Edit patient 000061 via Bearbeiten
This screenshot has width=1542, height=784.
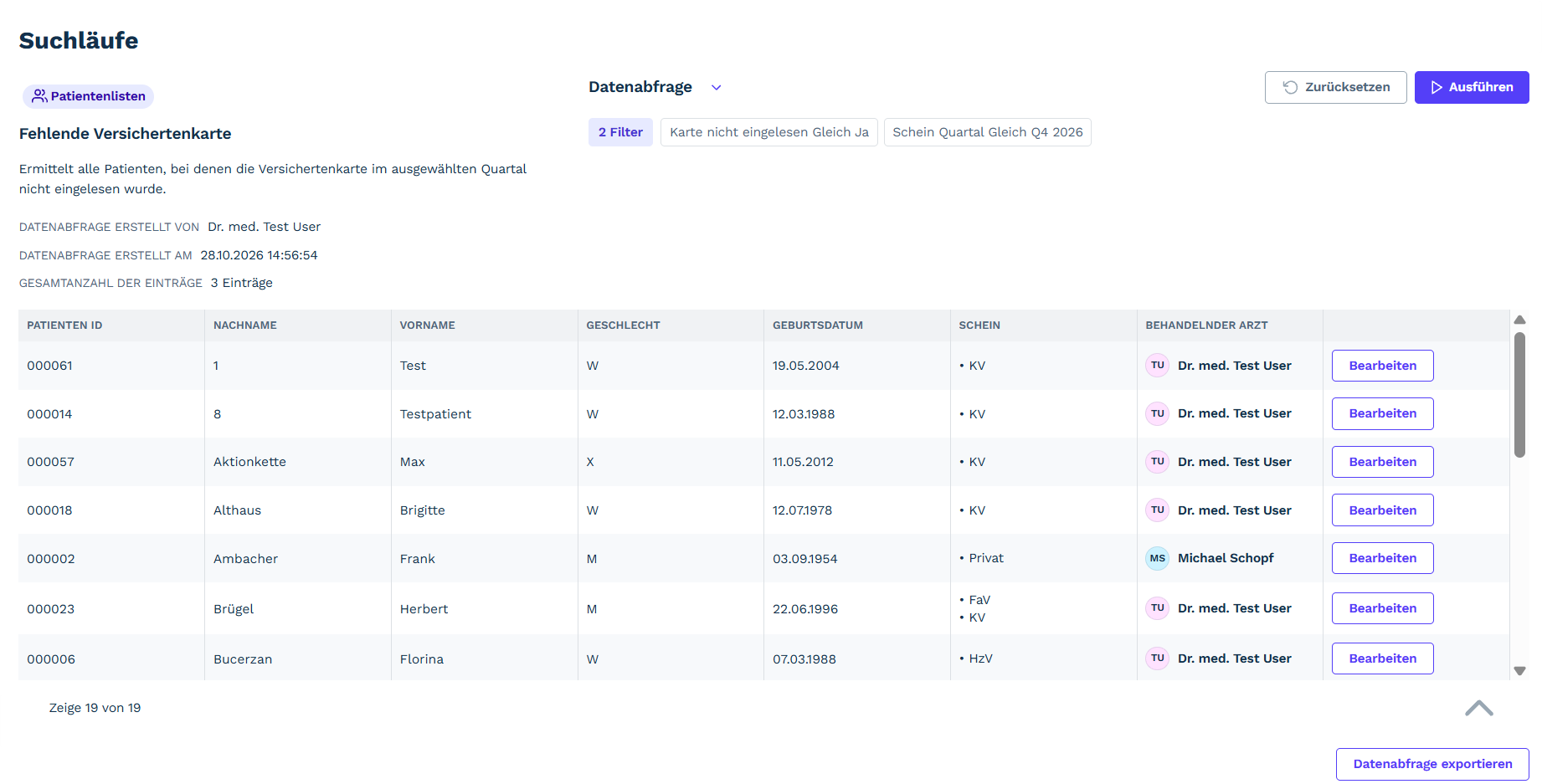pyautogui.click(x=1382, y=366)
